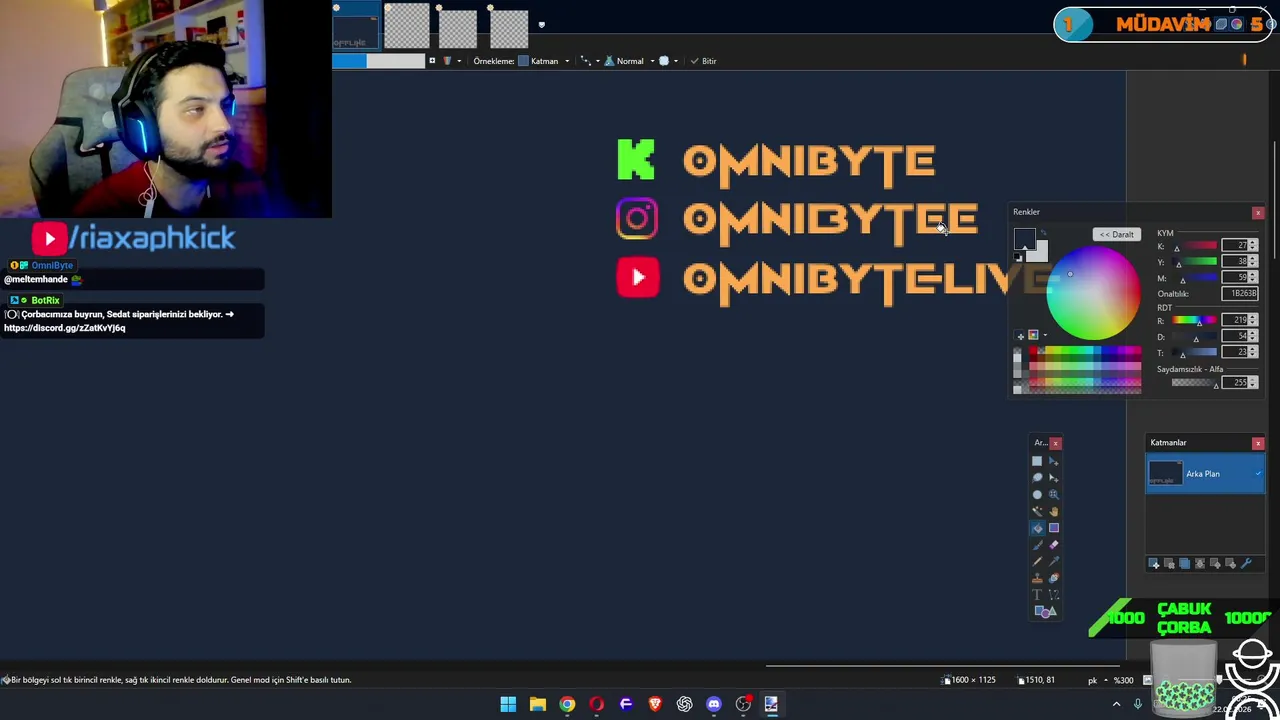Select the Shapes tool
1280x720 pixels.
coord(1045,611)
